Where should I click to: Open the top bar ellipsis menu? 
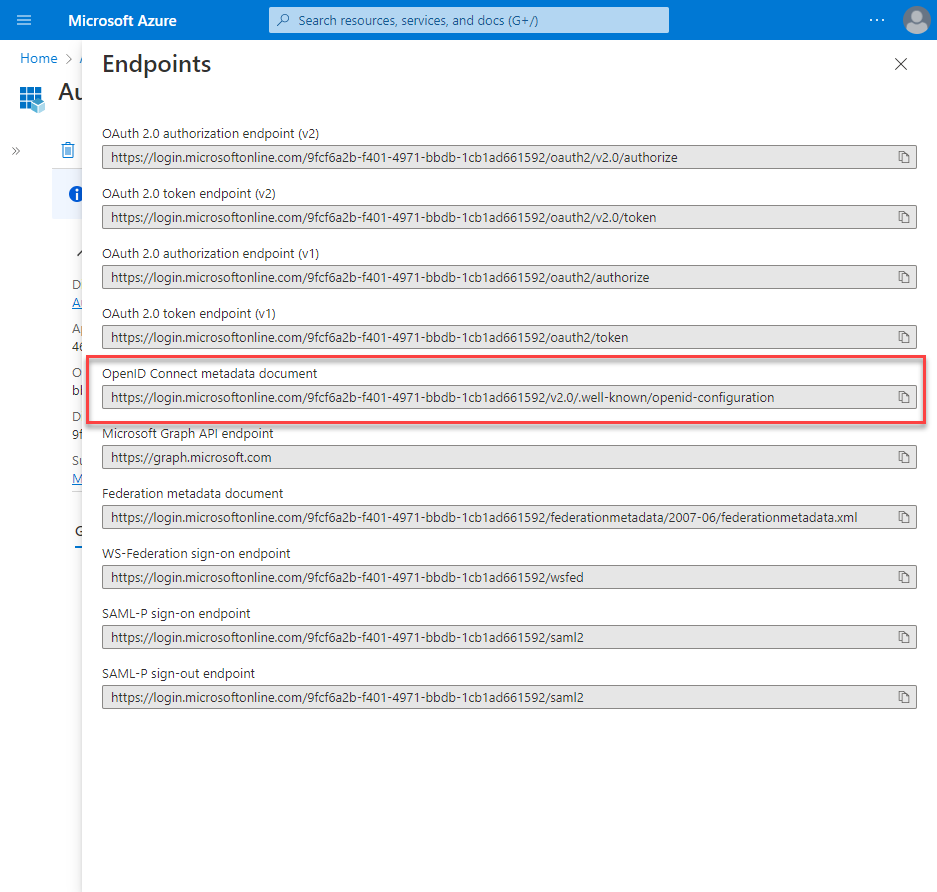pos(877,20)
